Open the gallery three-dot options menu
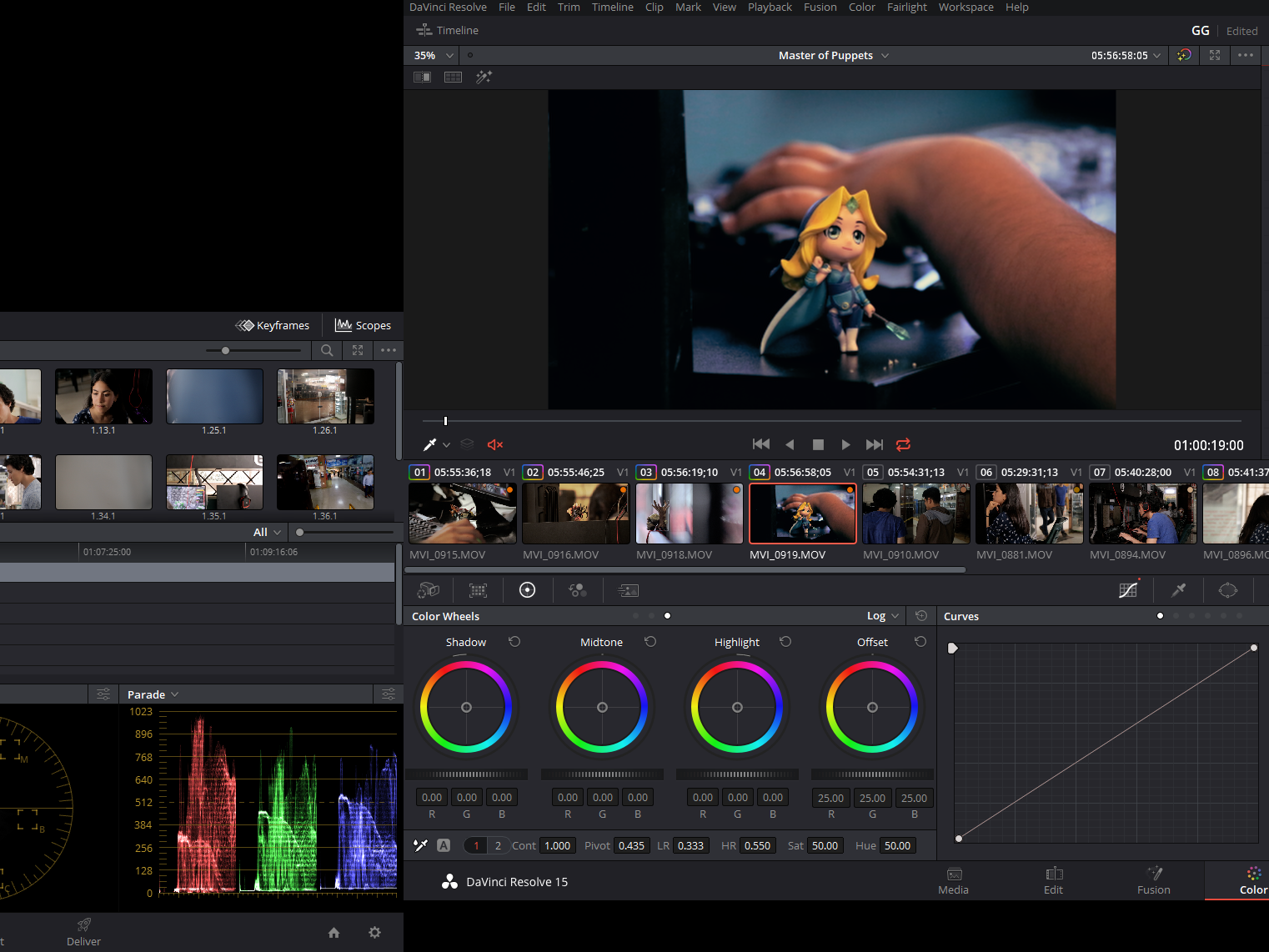Image resolution: width=1269 pixels, height=952 pixels. (389, 350)
